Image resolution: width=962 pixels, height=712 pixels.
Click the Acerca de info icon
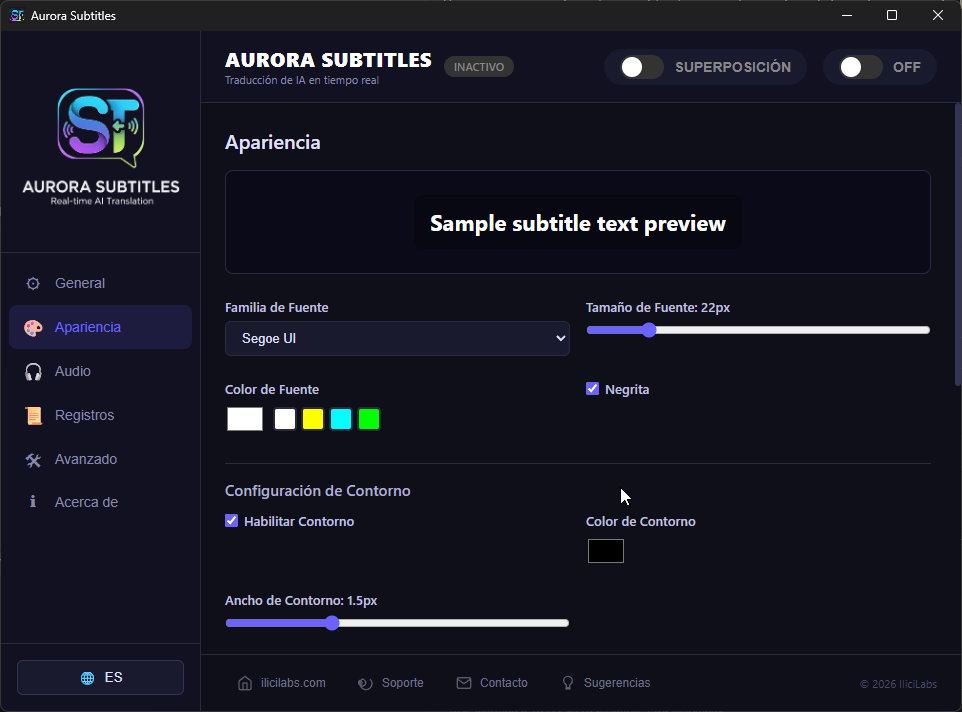click(x=33, y=502)
